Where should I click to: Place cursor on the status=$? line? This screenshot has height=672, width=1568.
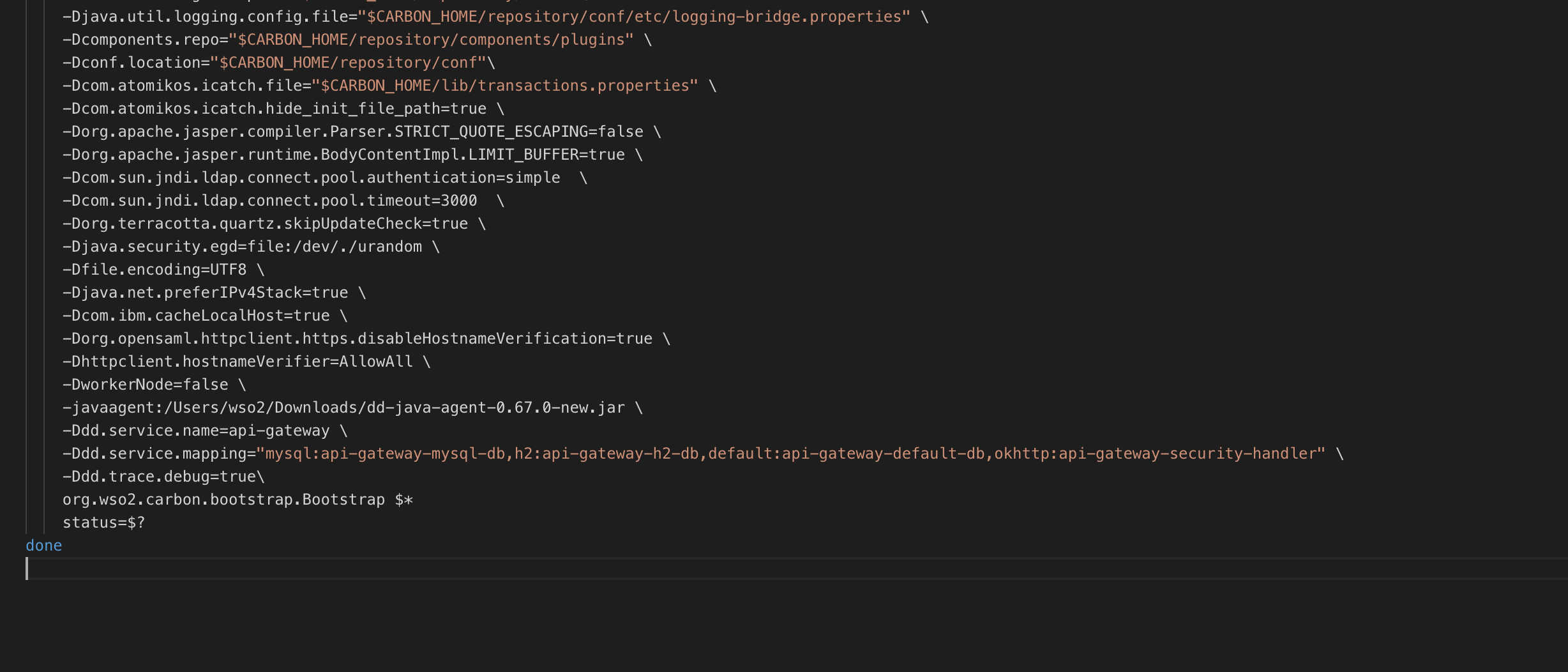coord(104,522)
